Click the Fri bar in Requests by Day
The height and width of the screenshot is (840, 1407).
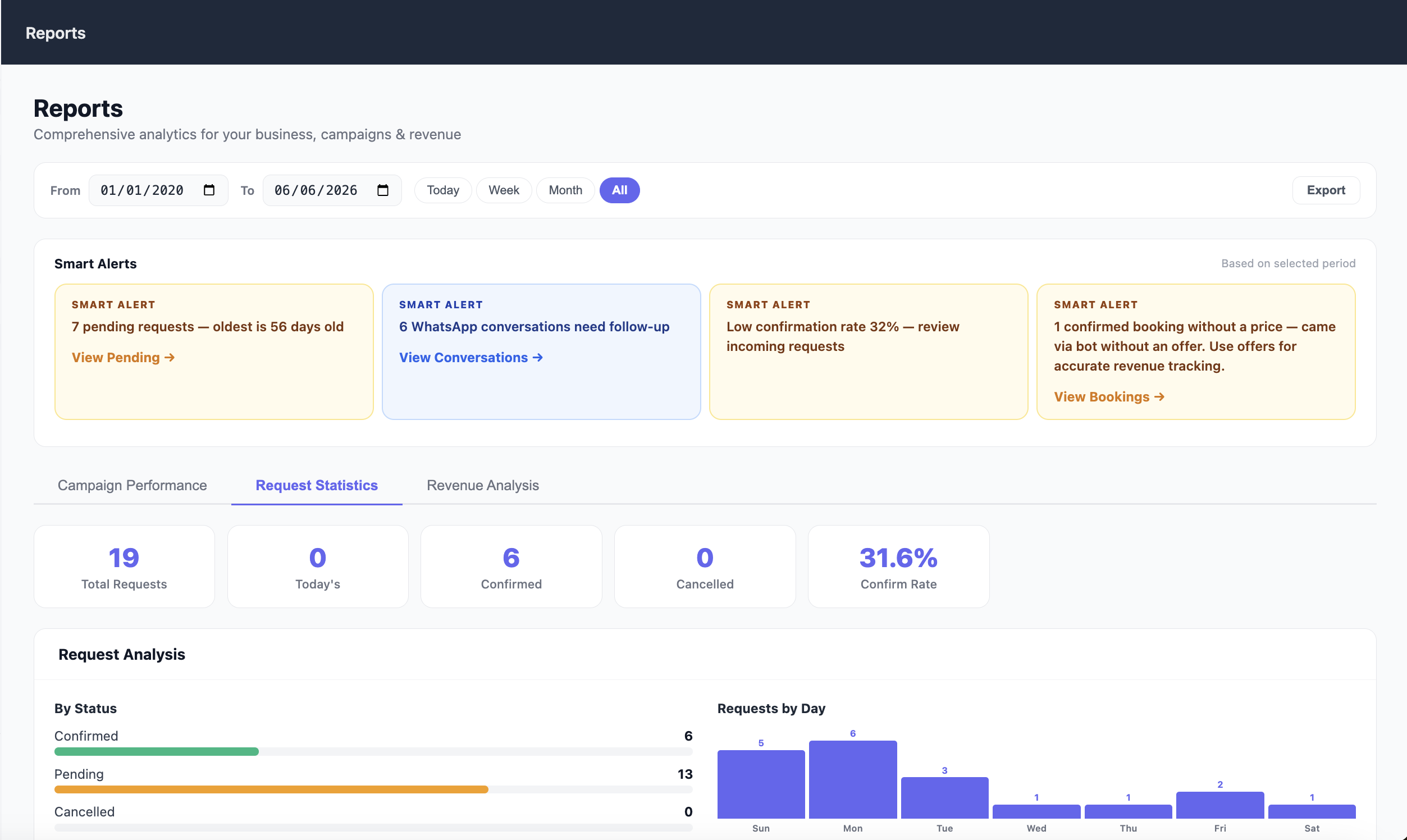click(1219, 805)
